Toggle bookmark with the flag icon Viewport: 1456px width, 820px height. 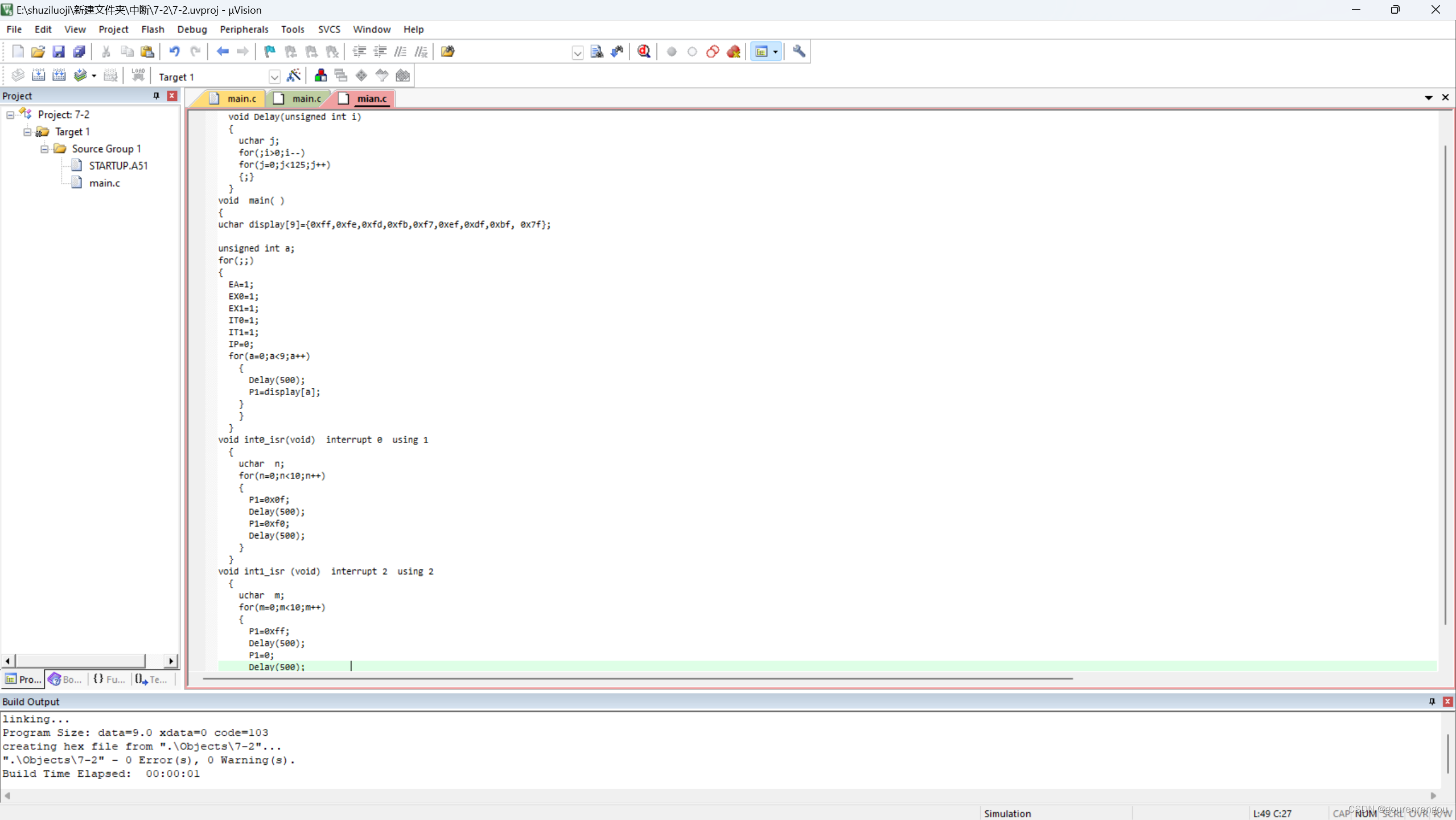269,52
